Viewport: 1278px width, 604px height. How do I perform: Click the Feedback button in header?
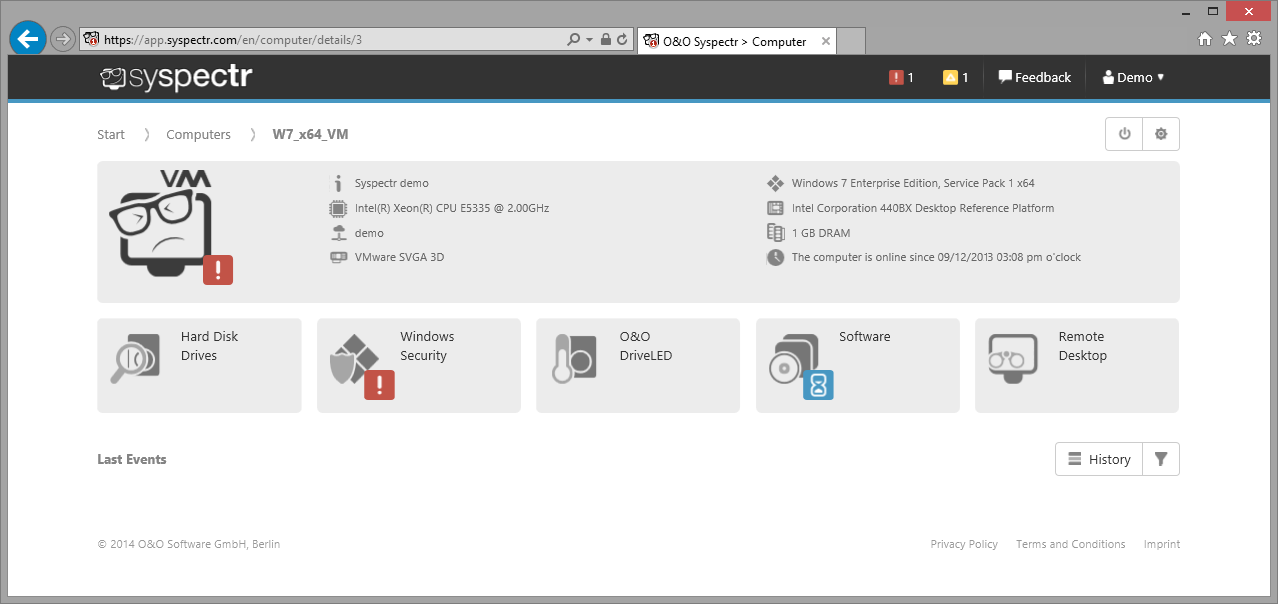click(1034, 77)
